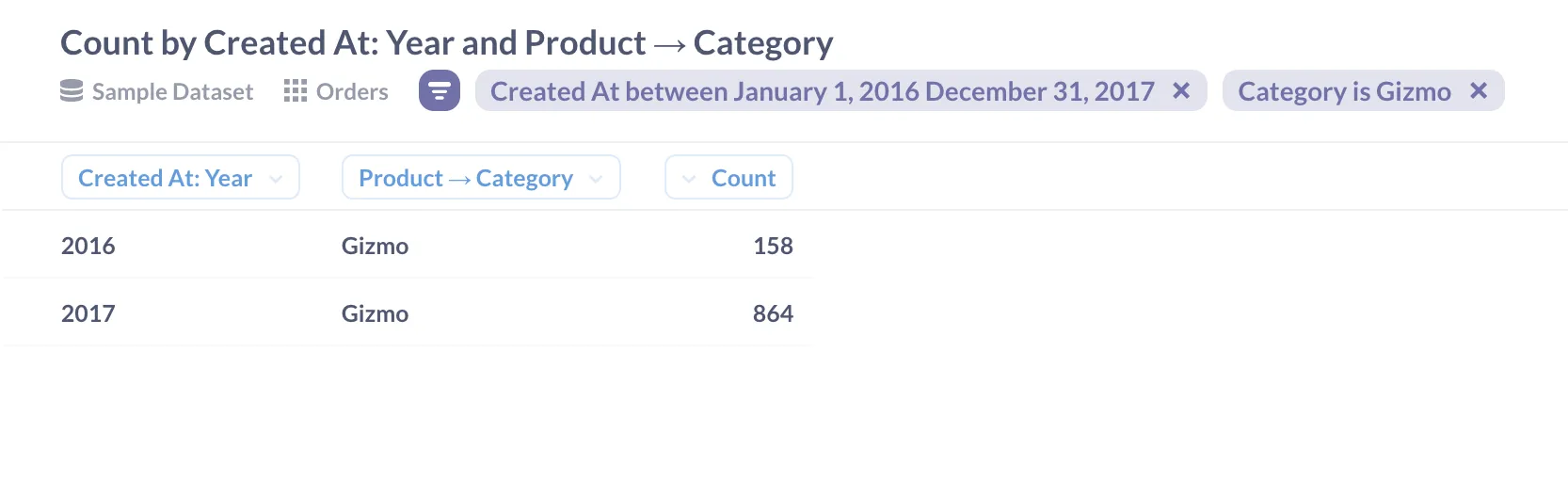Viewport: 1568px width, 480px height.
Task: Select the 2016 year cell
Action: [x=88, y=246]
